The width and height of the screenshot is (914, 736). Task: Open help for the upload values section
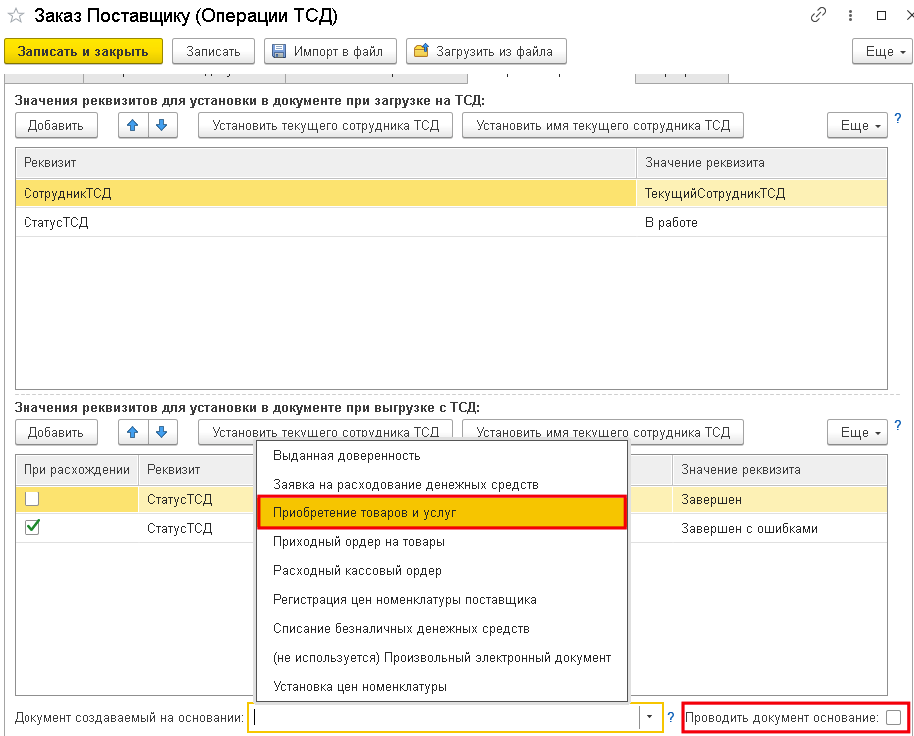pos(898,118)
